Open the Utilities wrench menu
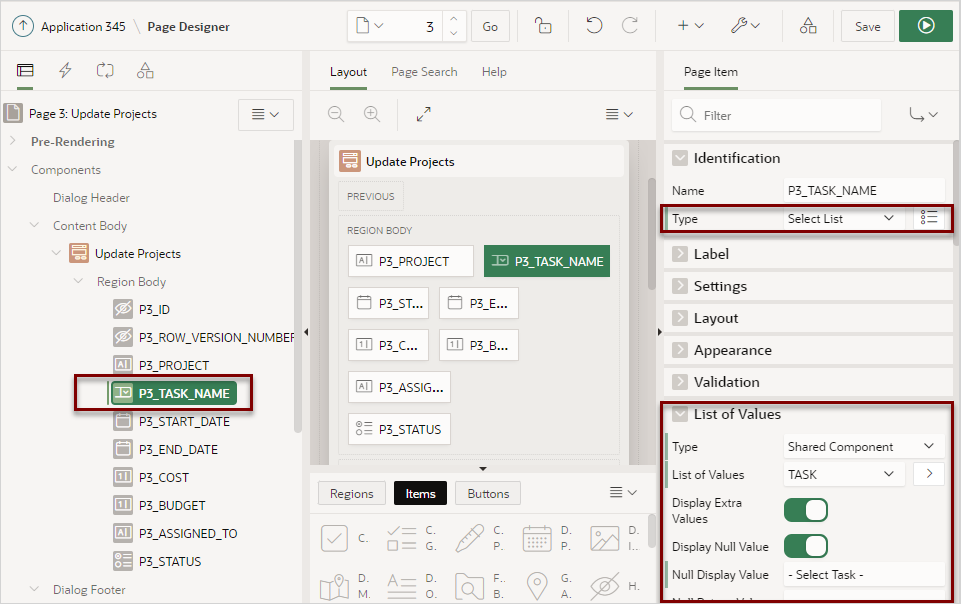 point(745,26)
